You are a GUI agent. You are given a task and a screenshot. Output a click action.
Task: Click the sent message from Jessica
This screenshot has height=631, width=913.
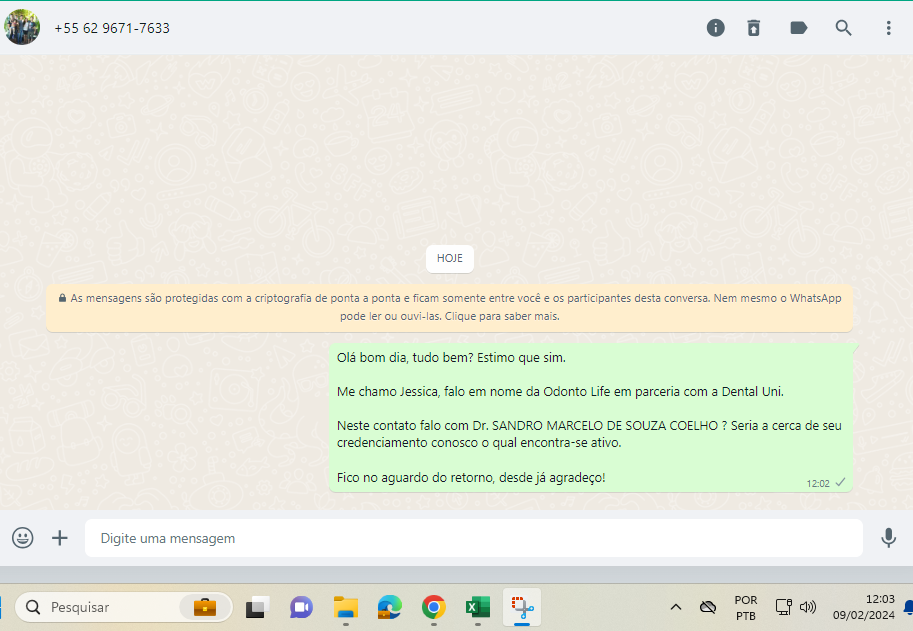(x=591, y=417)
